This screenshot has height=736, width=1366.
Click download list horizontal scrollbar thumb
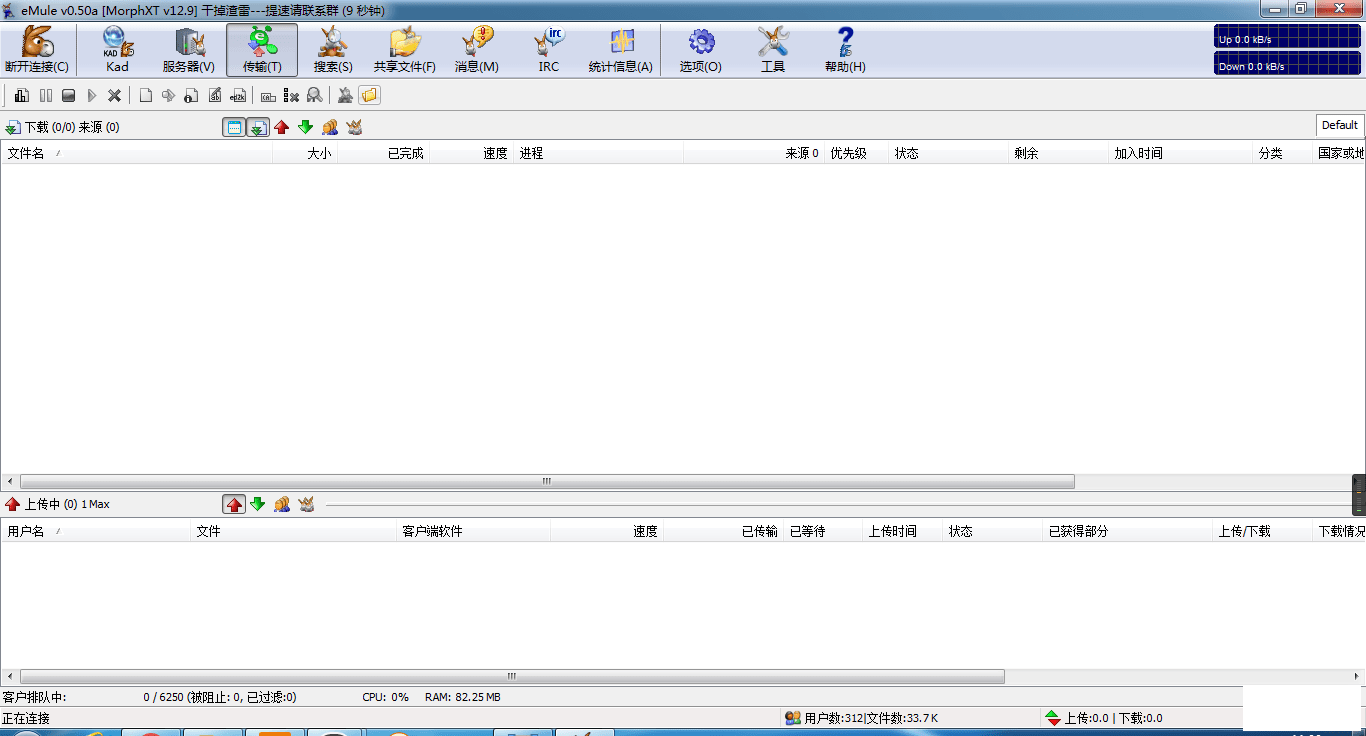[x=547, y=481]
